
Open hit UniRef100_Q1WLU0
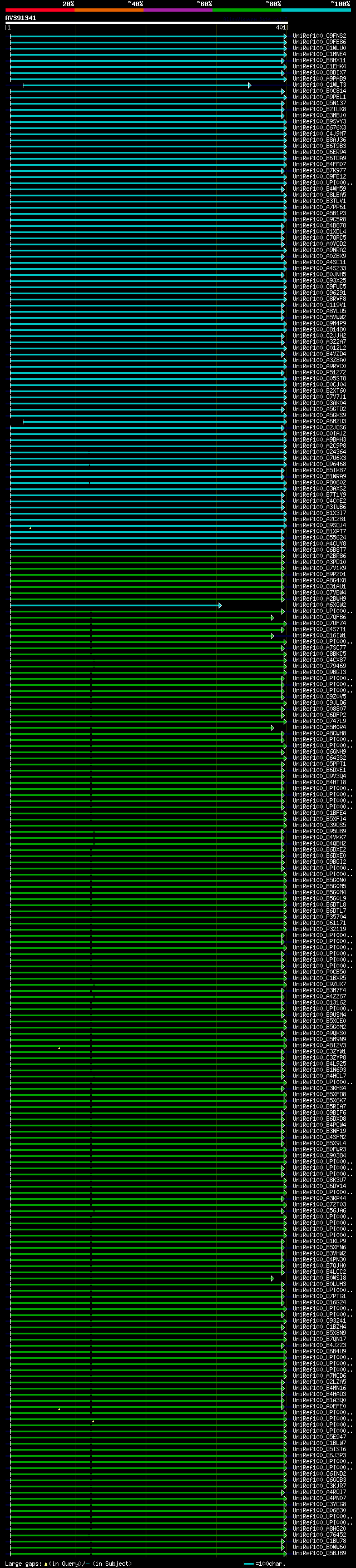point(319,48)
